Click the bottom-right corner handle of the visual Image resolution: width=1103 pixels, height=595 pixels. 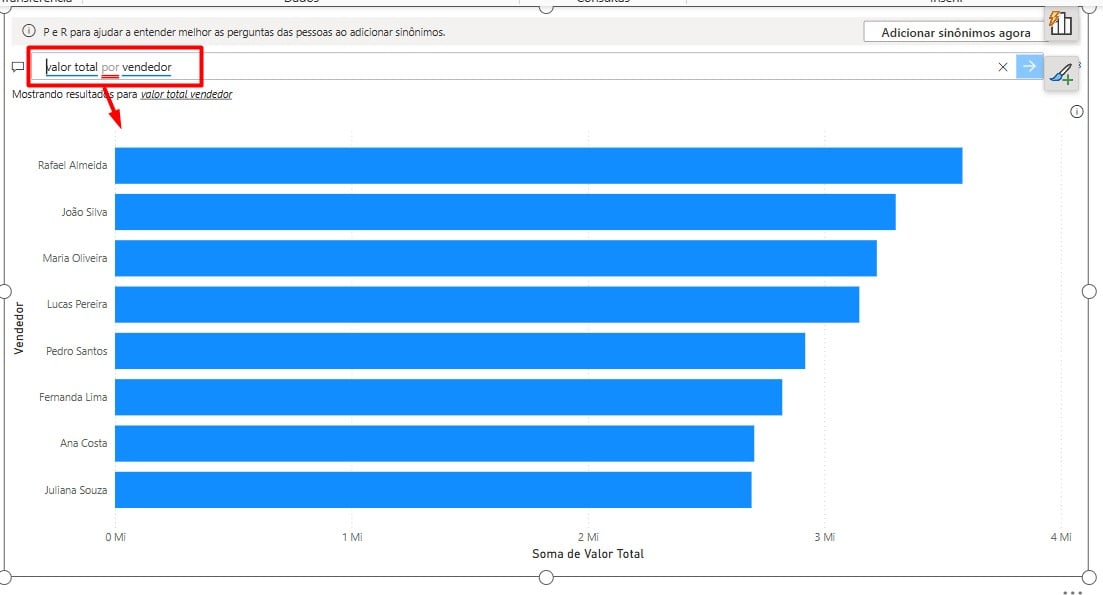(x=1089, y=577)
